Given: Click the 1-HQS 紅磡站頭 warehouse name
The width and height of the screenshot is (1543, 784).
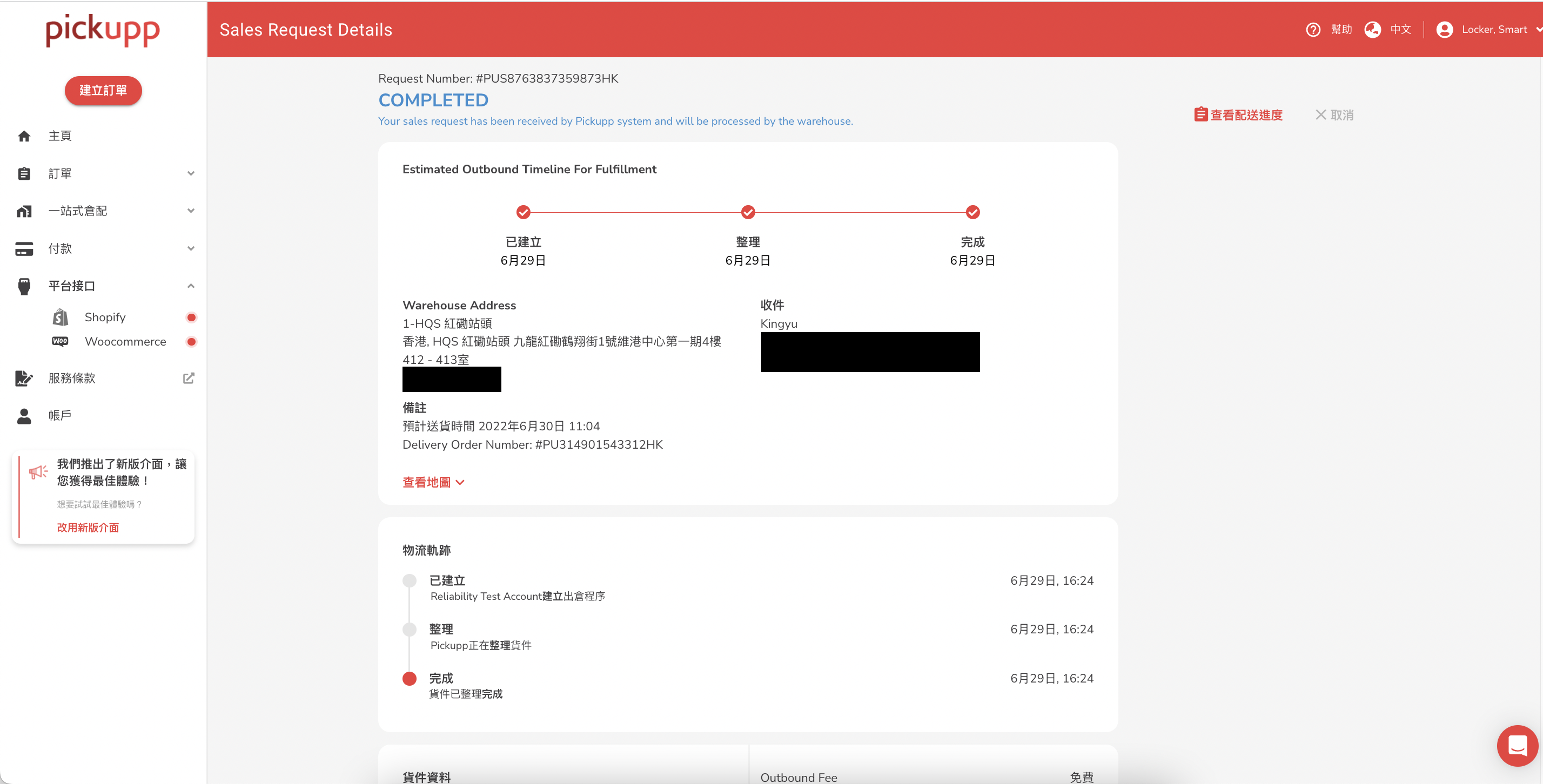Looking at the screenshot, I should [x=447, y=324].
